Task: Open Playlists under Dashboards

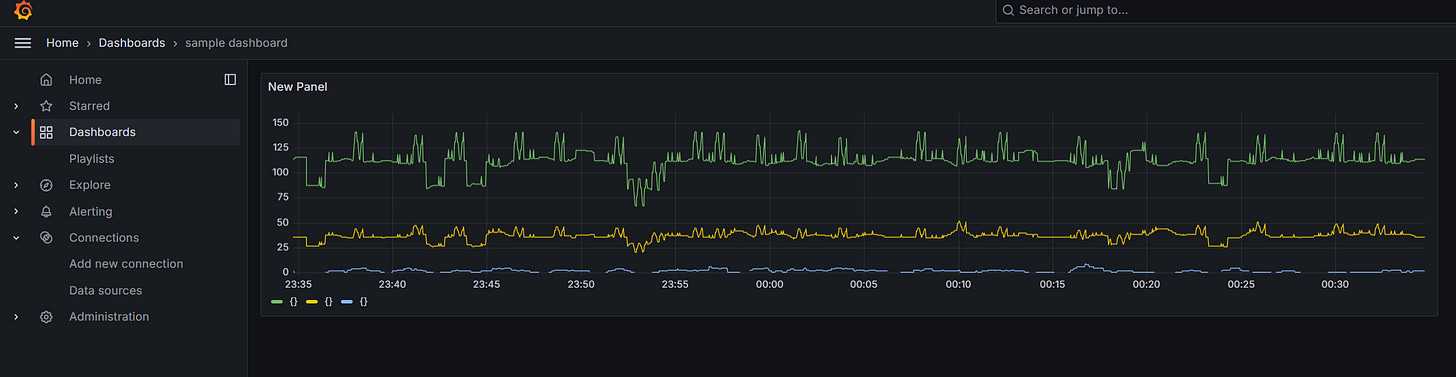Action: click(91, 159)
